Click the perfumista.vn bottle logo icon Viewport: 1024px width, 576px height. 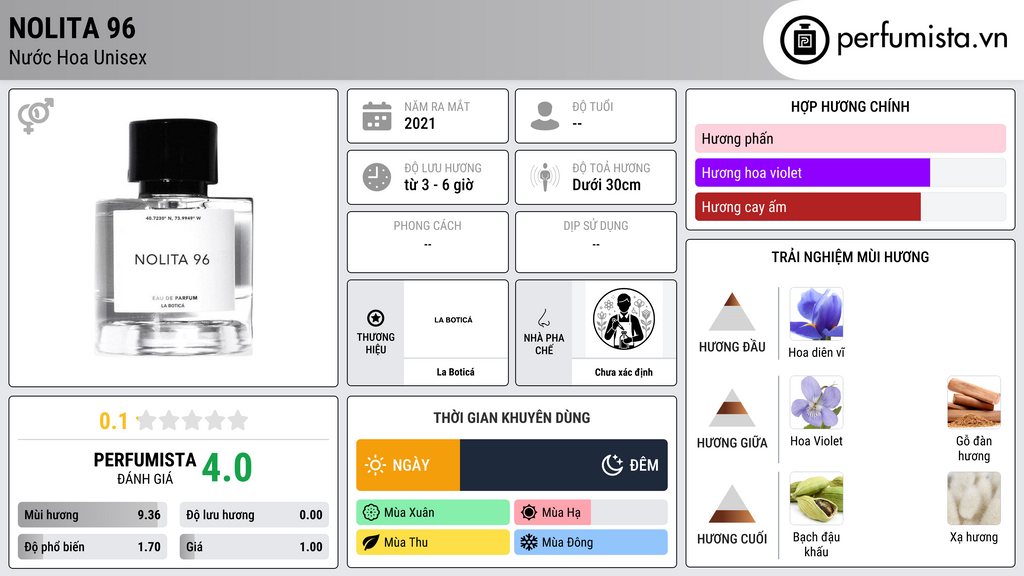pos(804,40)
